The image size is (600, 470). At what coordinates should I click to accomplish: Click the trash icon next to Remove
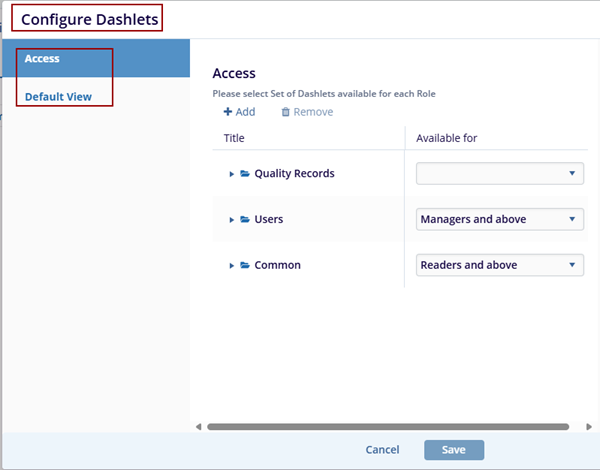285,112
